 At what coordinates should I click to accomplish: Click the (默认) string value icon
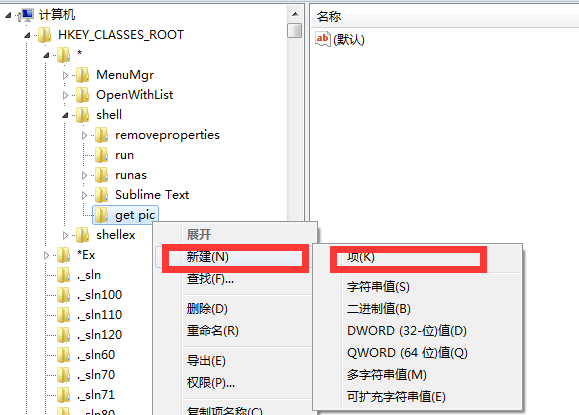[x=323, y=39]
